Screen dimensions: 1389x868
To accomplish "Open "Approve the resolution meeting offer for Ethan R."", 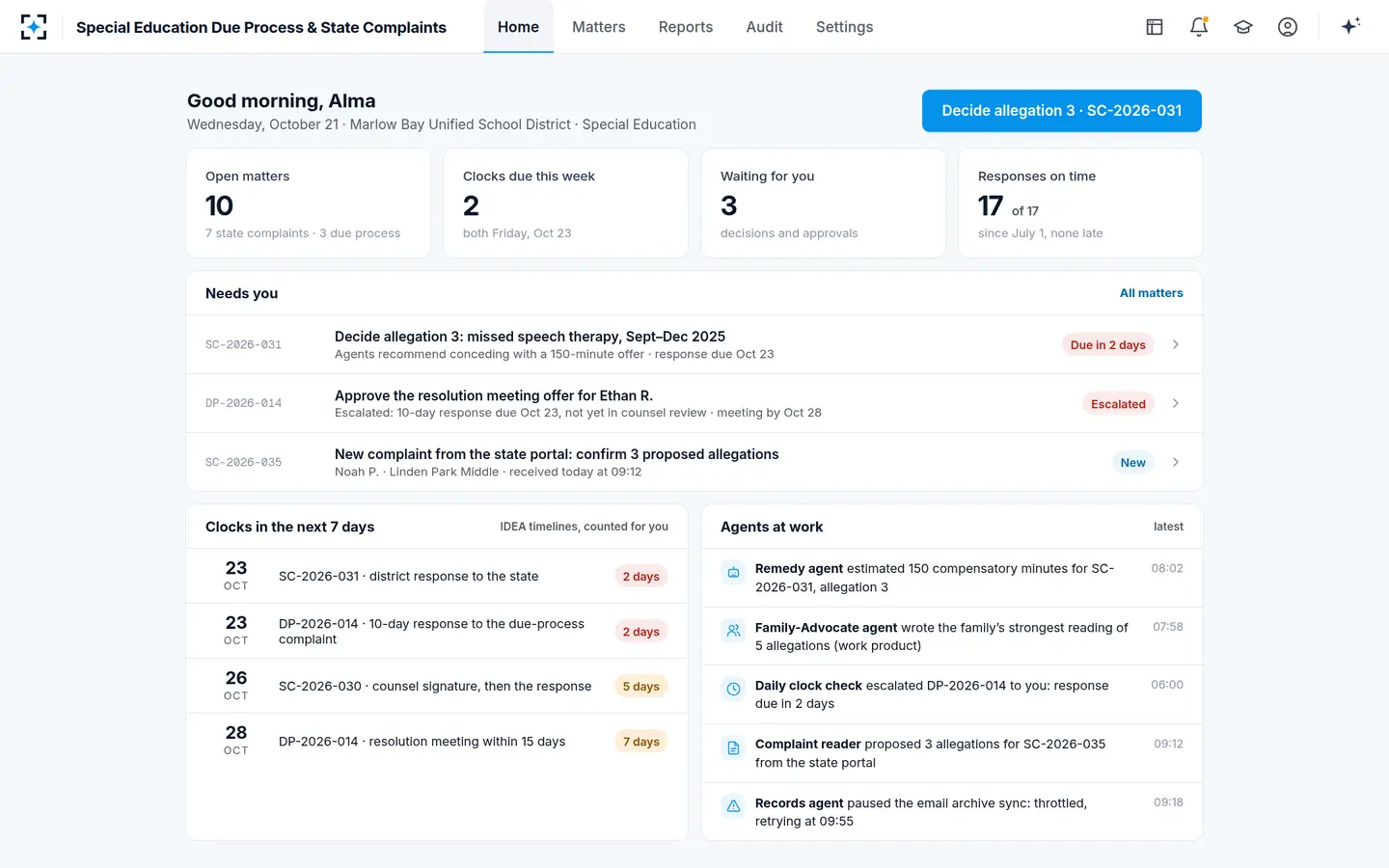I will pyautogui.click(x=694, y=403).
